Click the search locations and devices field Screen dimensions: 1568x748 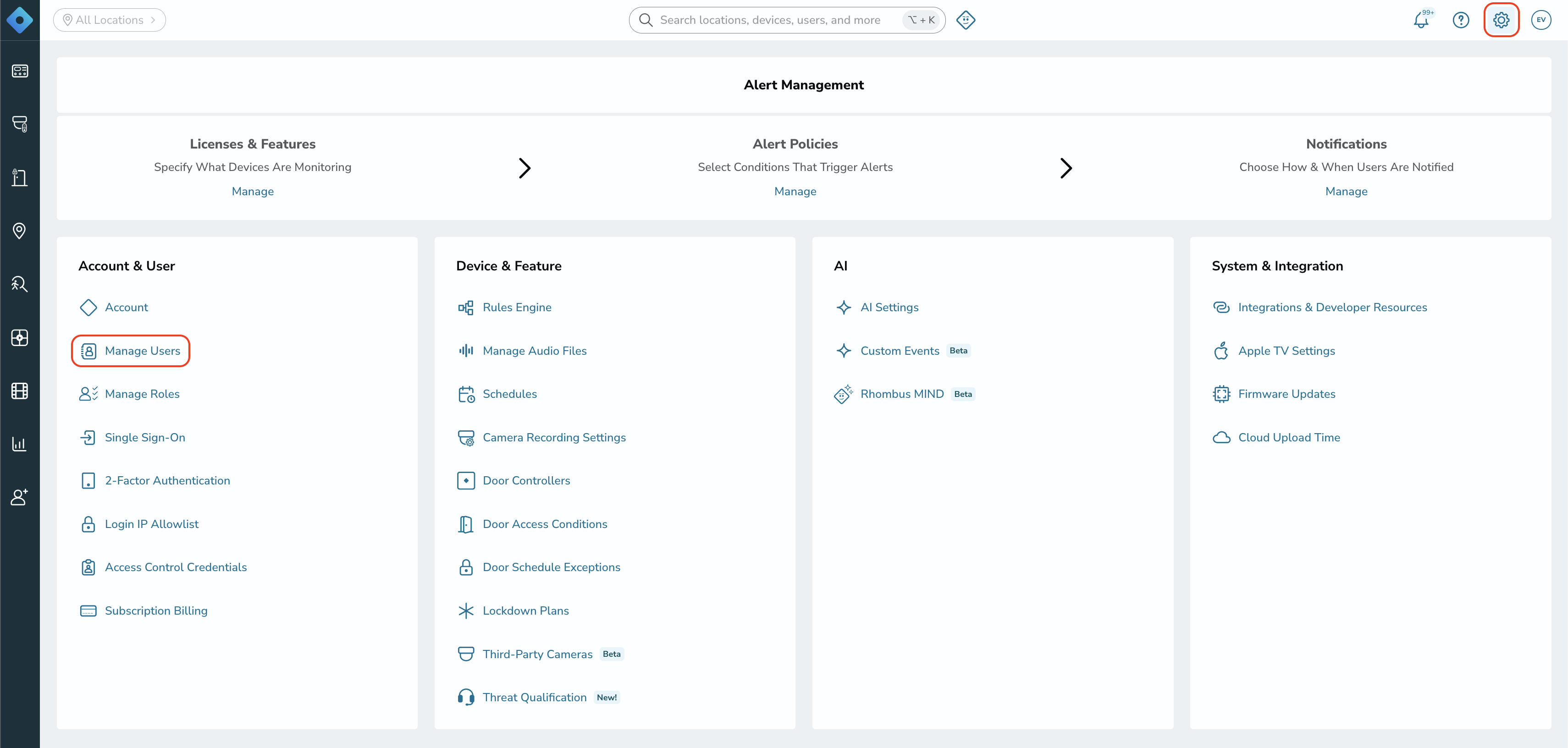tap(786, 20)
